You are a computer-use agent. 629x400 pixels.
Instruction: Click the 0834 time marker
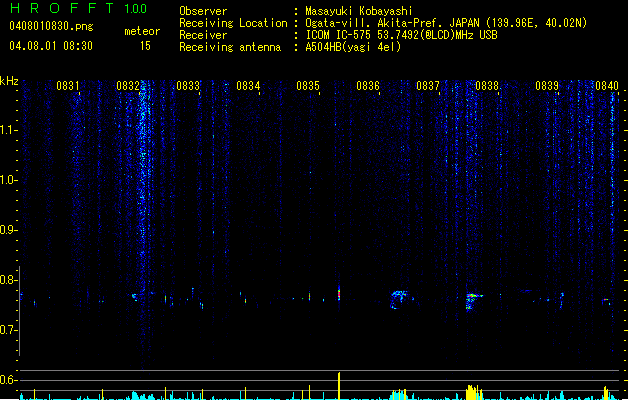pos(248,85)
